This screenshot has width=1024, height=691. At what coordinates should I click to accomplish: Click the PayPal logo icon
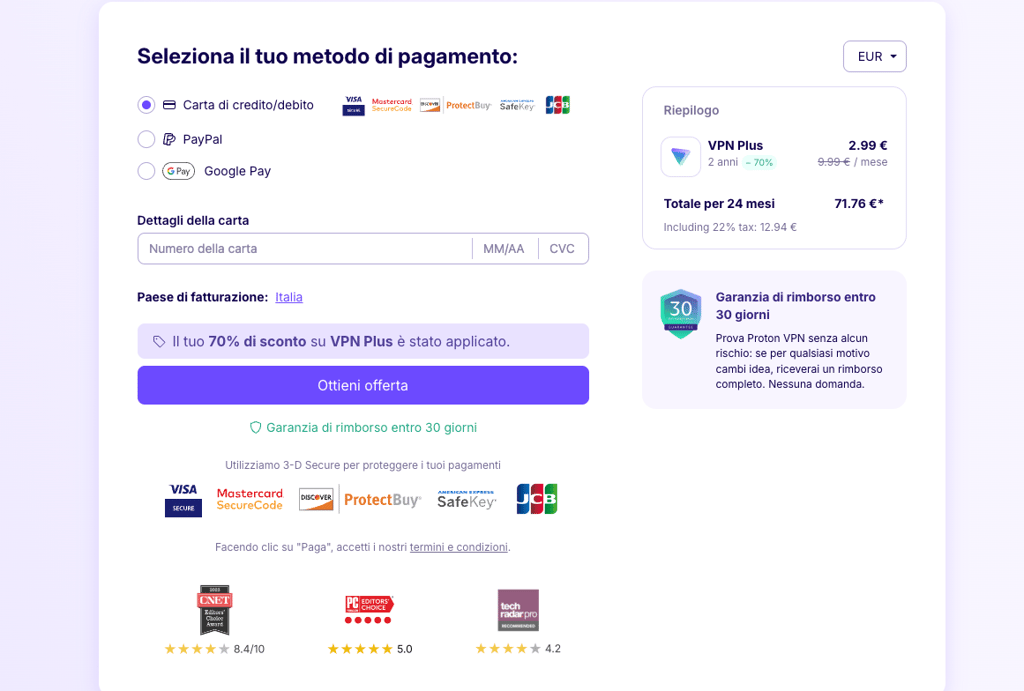pos(169,139)
